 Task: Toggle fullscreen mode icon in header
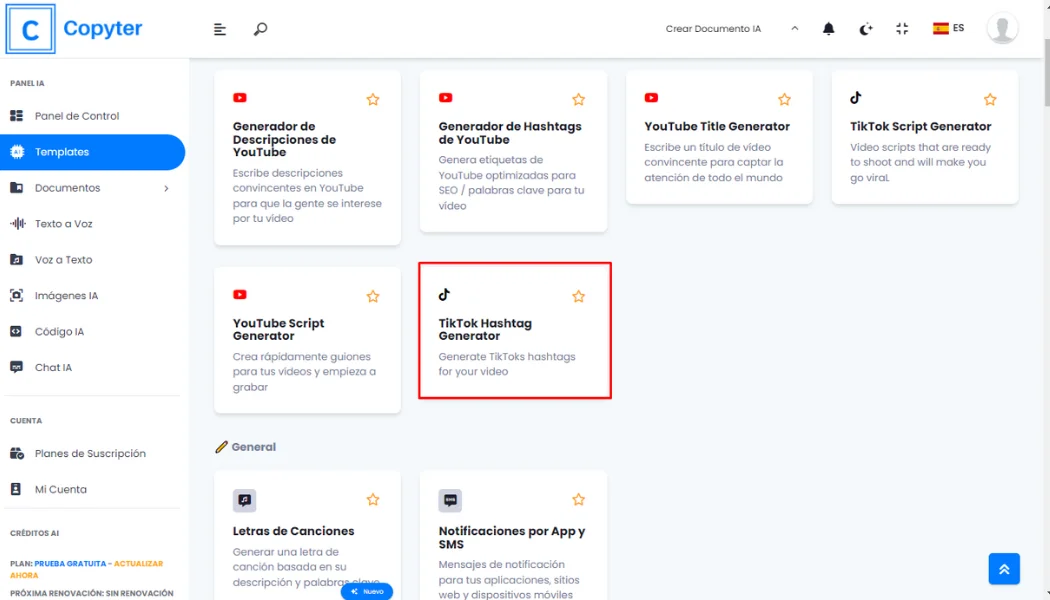pos(902,29)
